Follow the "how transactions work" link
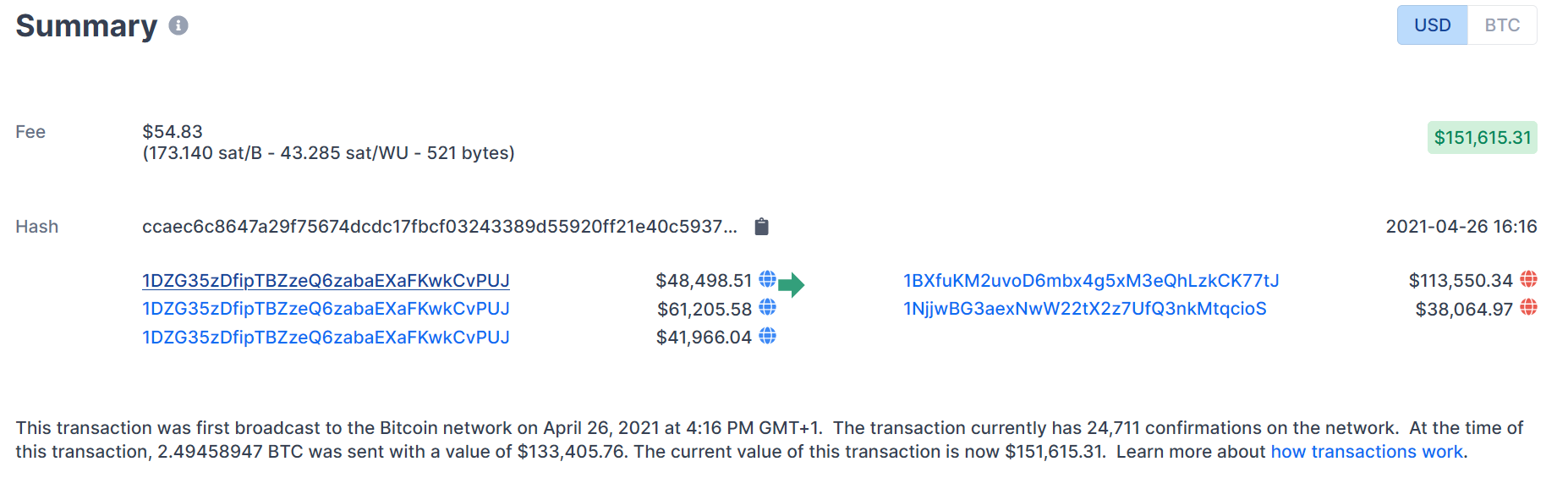 [1366, 452]
